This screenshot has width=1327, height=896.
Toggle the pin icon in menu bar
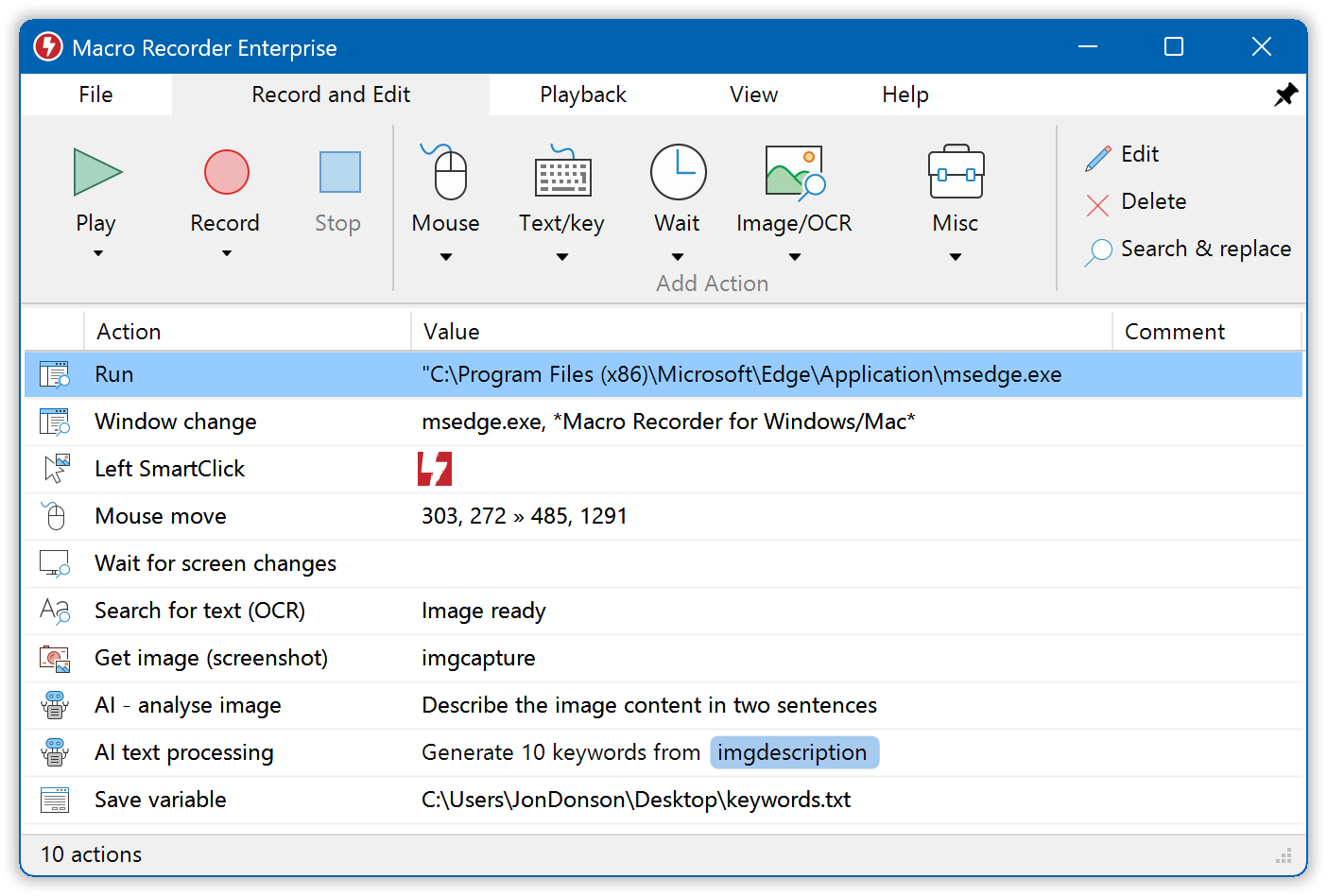point(1286,94)
